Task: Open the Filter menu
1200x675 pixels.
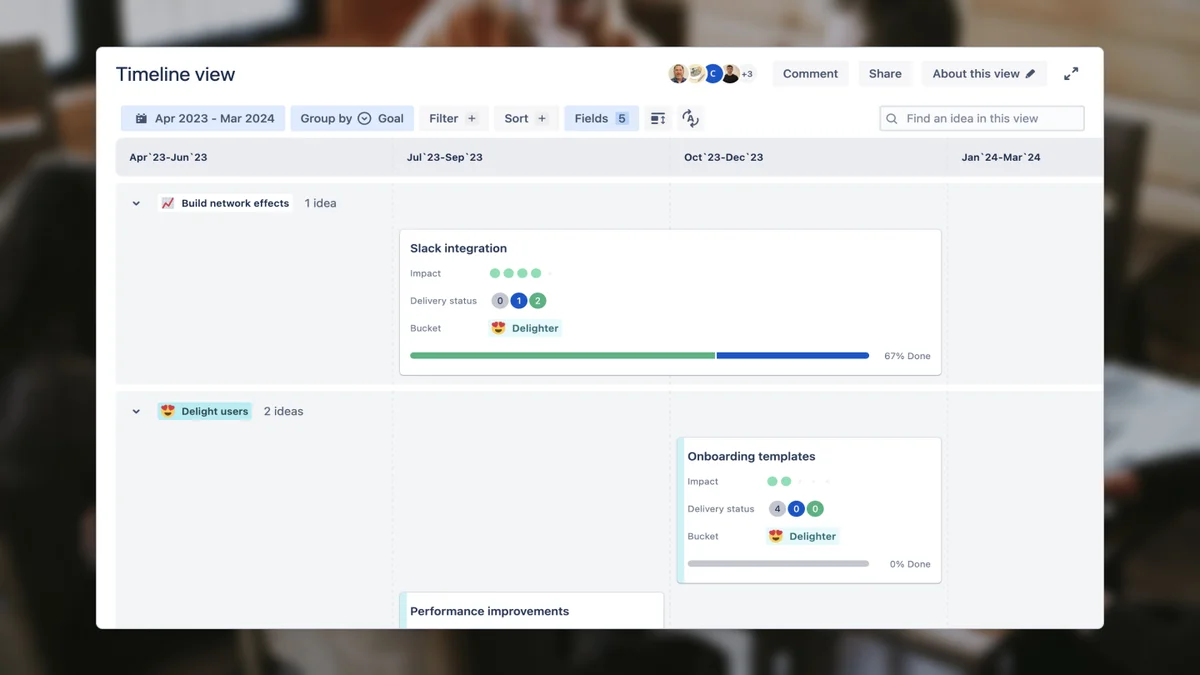Action: click(x=452, y=118)
